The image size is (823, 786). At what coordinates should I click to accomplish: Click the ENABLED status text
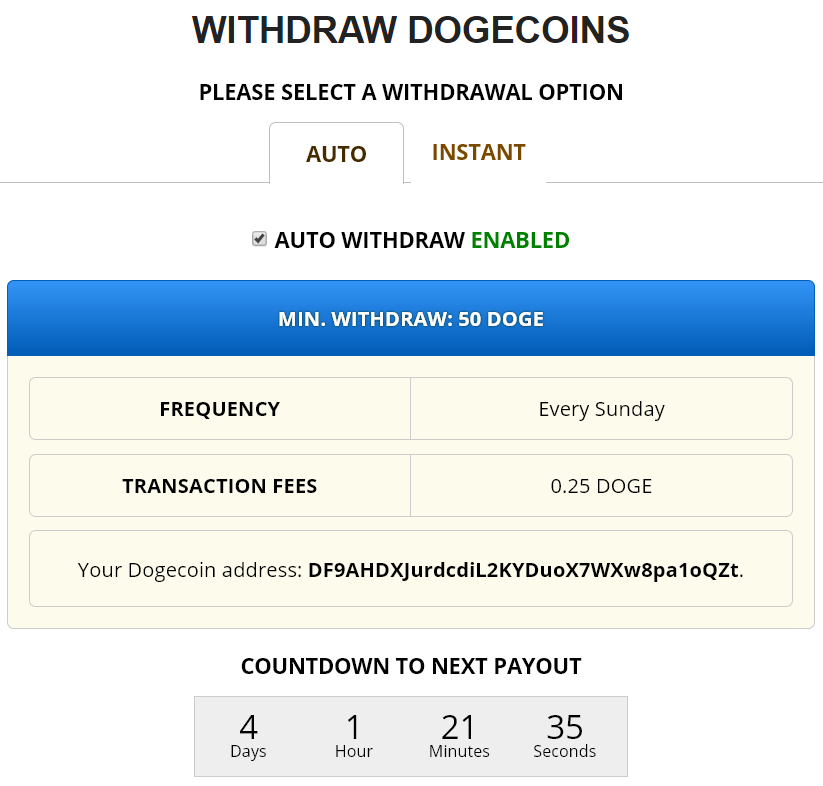point(520,240)
